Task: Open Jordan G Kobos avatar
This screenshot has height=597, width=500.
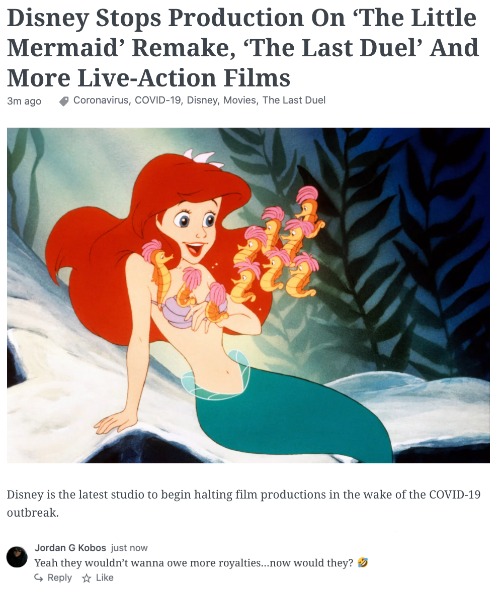Action: [x=17, y=557]
